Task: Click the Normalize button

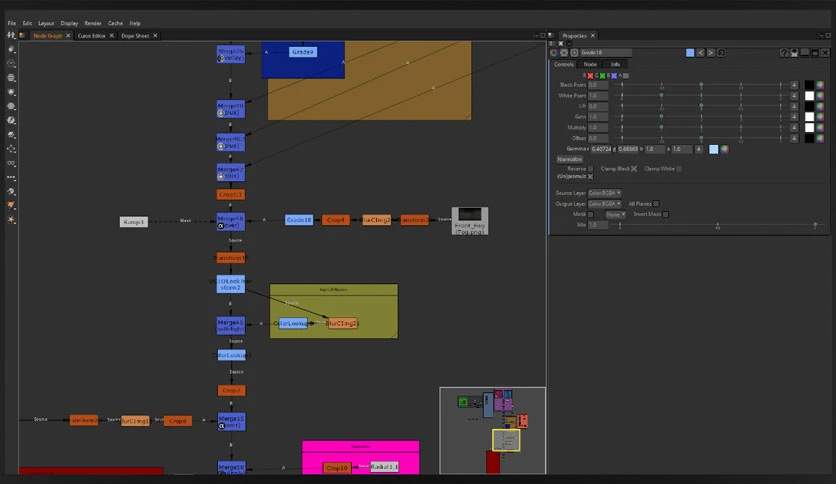Action: [569, 159]
